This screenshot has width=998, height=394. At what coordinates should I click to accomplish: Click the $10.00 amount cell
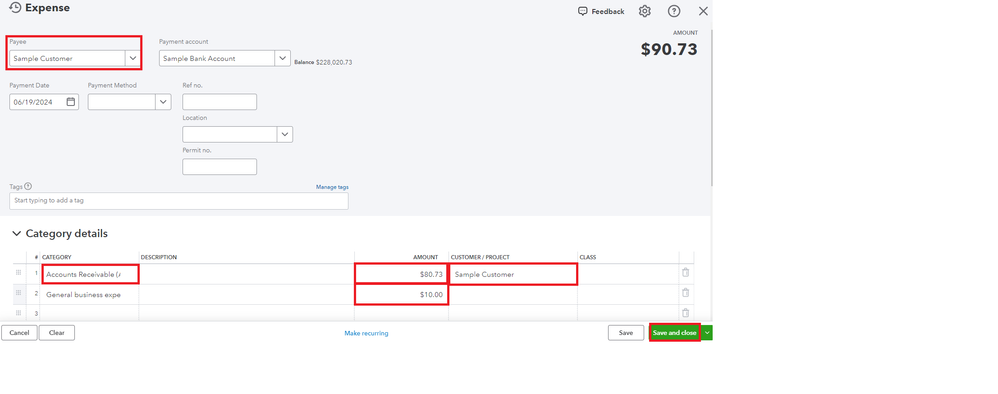pos(402,295)
